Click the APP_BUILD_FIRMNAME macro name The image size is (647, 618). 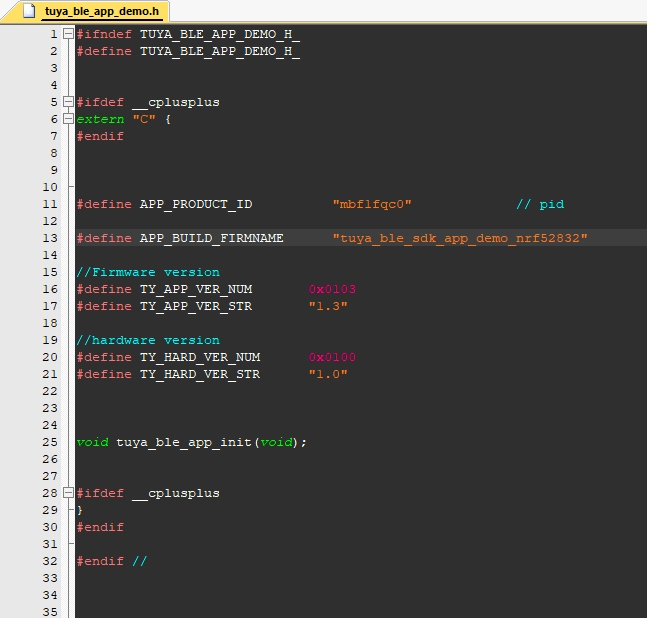(x=211, y=238)
